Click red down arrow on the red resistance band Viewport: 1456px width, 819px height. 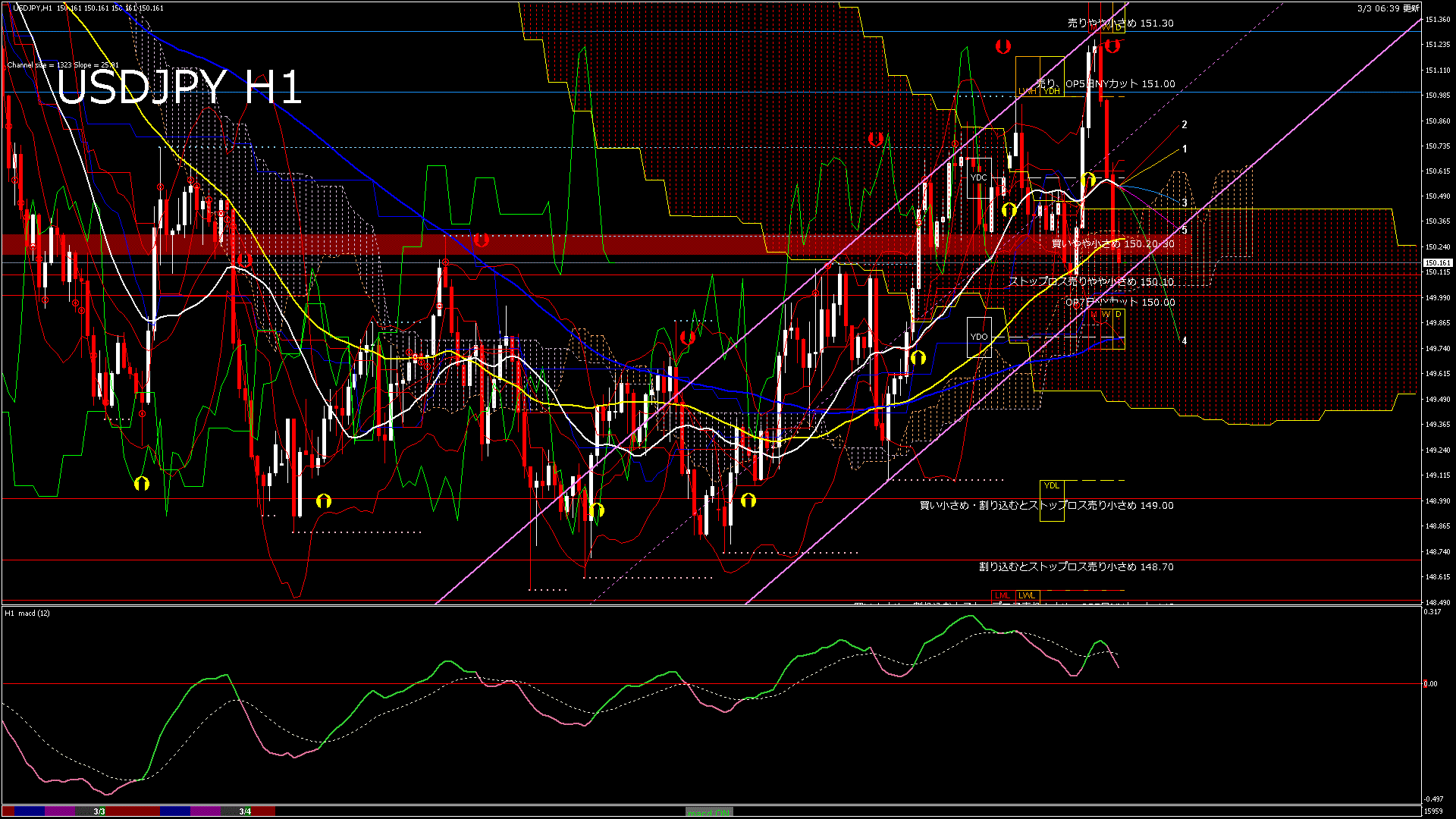482,240
